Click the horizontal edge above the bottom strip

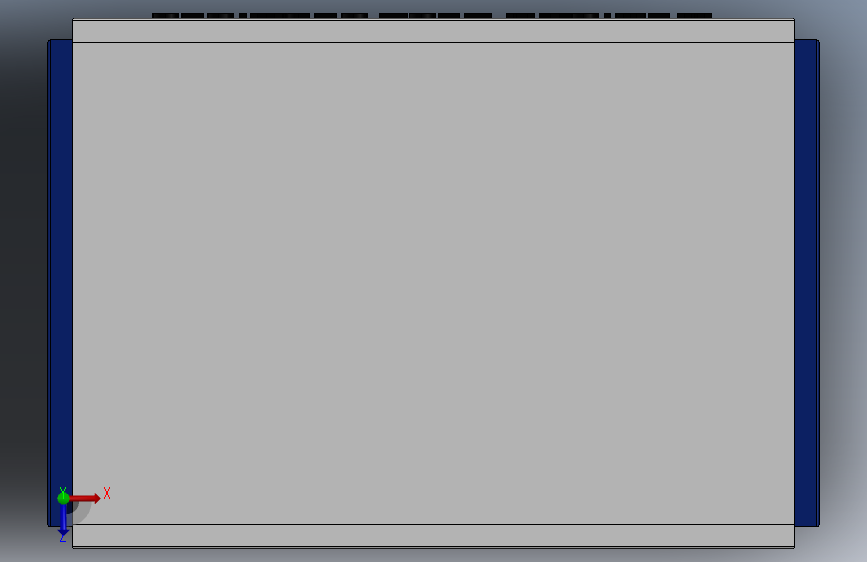(434, 524)
